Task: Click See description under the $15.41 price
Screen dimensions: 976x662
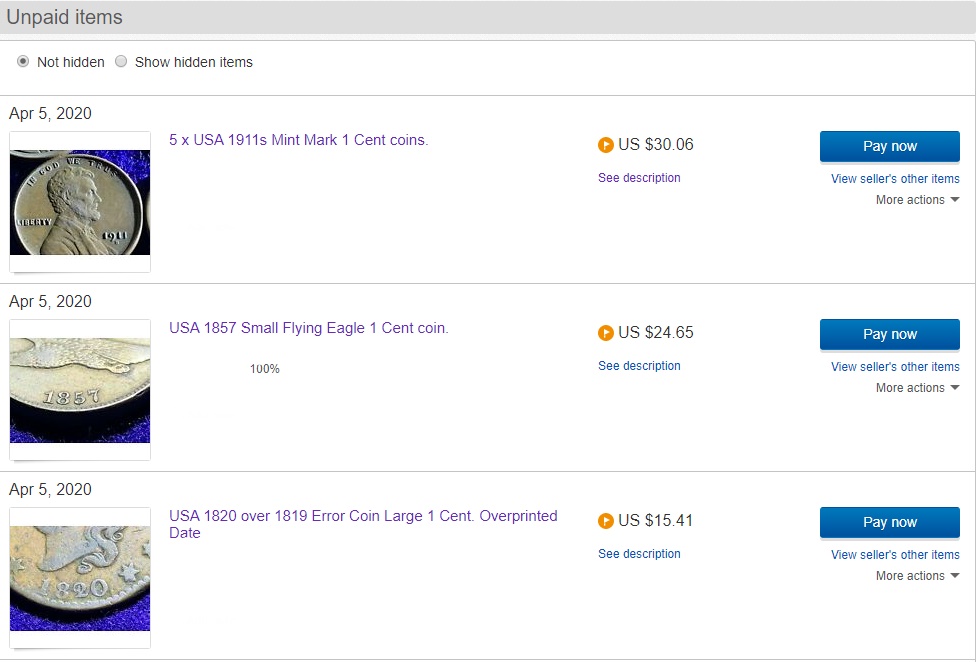Action: [639, 554]
